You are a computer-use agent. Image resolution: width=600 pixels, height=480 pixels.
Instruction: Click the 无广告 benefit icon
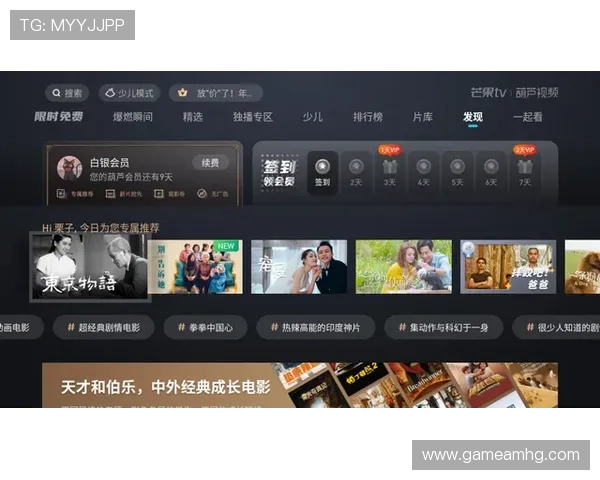pos(202,194)
